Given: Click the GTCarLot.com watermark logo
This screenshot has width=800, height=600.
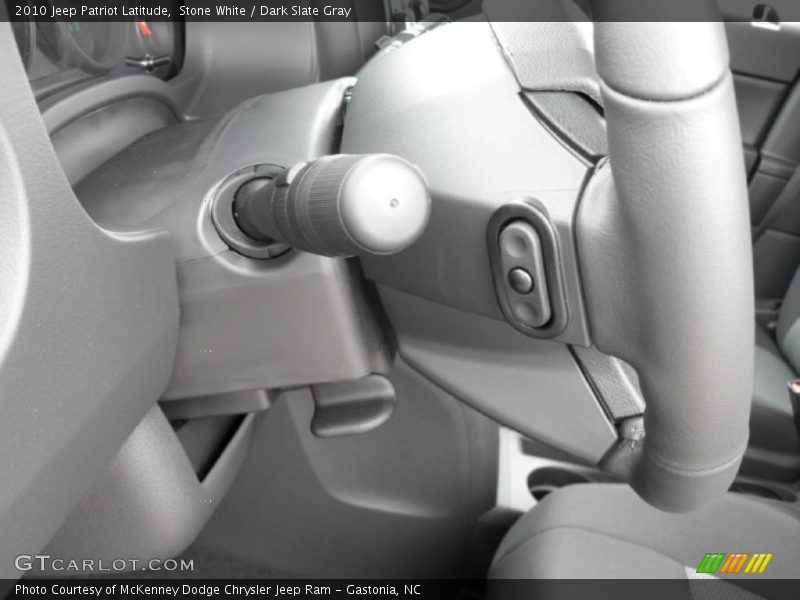Looking at the screenshot, I should (x=104, y=564).
